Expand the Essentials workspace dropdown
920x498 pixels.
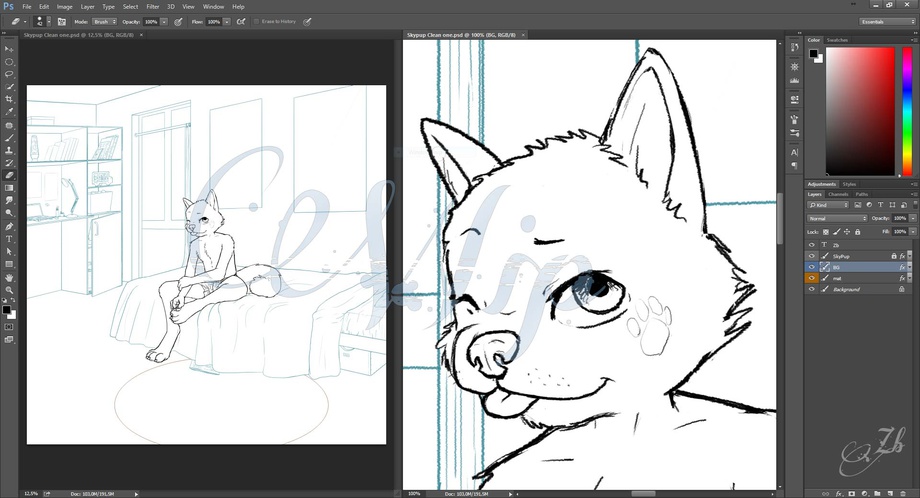[x=886, y=21]
